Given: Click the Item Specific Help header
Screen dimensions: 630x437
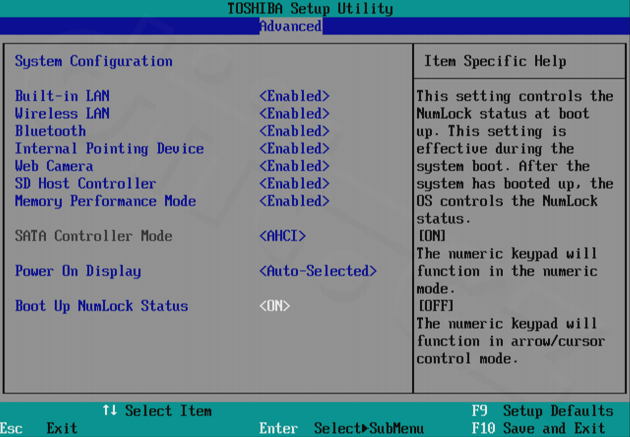Looking at the screenshot, I should point(495,61).
